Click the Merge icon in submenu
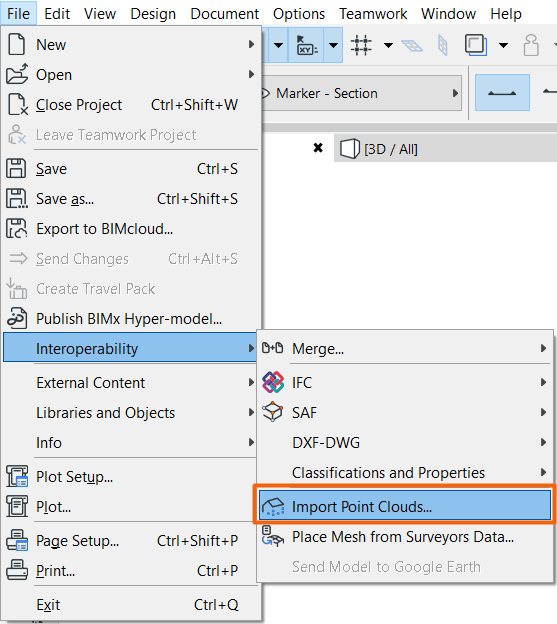Image resolution: width=557 pixels, height=624 pixels. coord(273,348)
